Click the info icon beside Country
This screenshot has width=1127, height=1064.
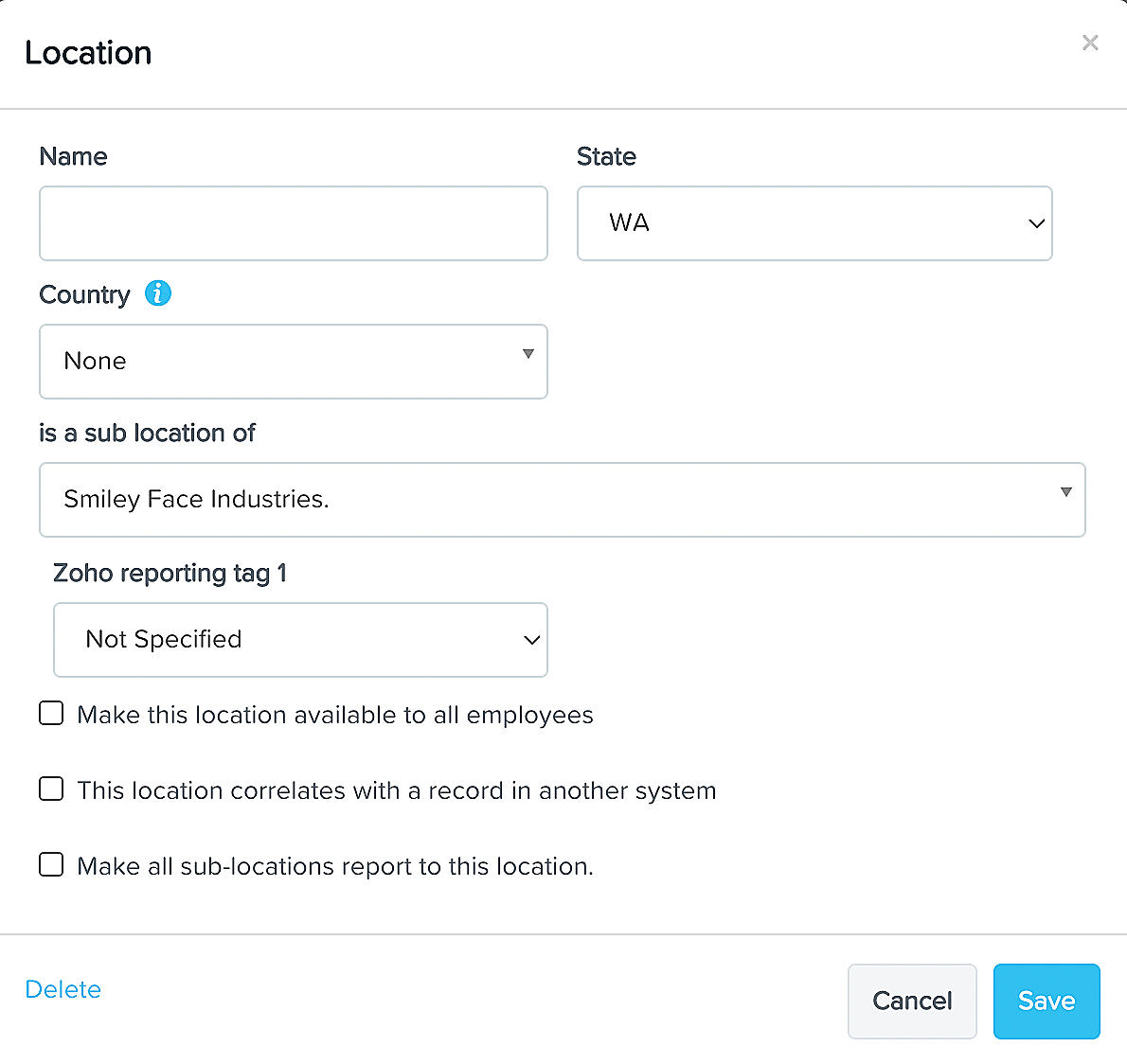click(158, 293)
